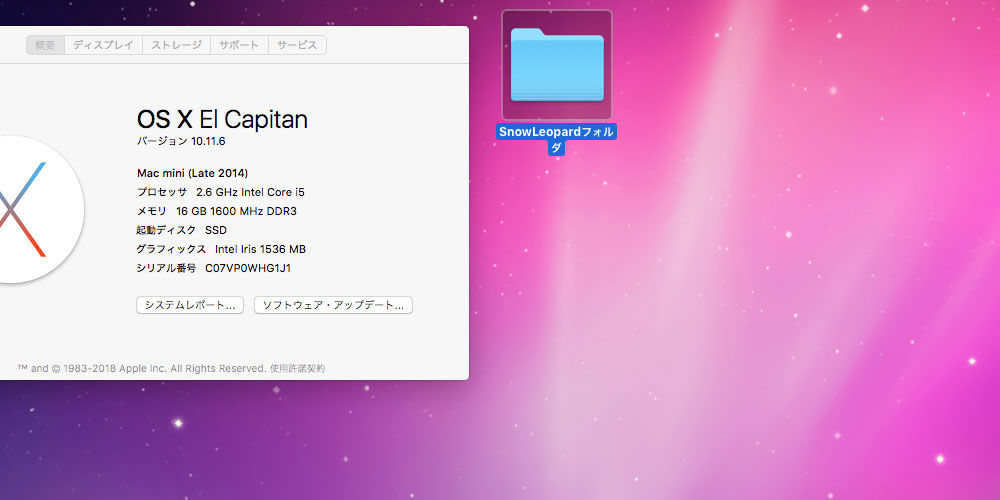Select the SnowLeopardフォルダ folder icon on desktop
This screenshot has height=500, width=1000.
point(557,65)
